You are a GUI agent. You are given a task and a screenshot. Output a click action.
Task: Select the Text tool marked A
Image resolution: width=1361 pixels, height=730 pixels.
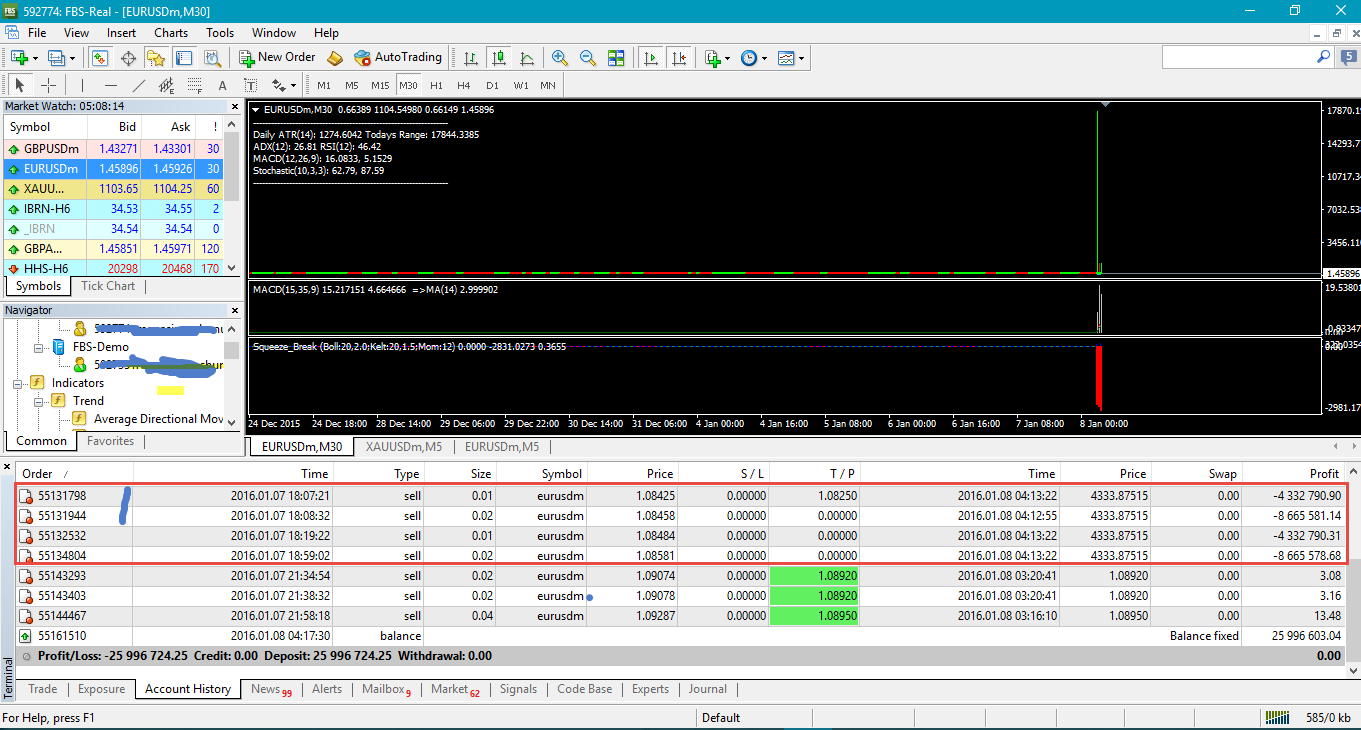click(x=223, y=85)
